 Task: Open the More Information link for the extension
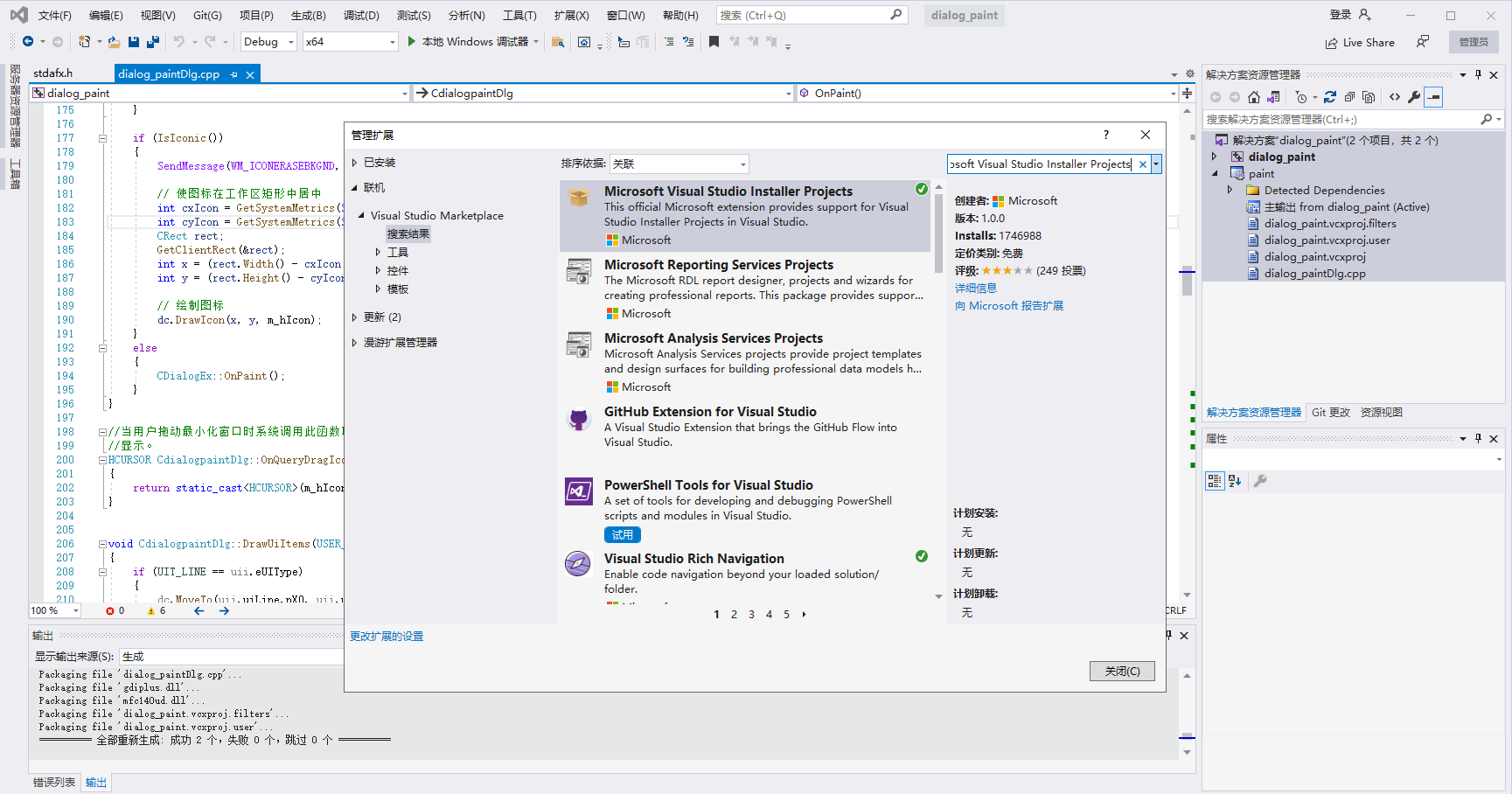[x=975, y=288]
